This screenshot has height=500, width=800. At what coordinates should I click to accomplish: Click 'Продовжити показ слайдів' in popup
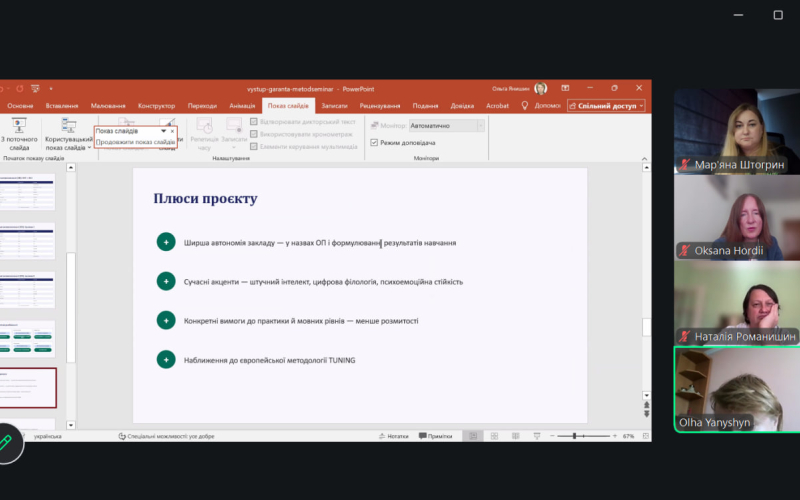click(x=135, y=142)
